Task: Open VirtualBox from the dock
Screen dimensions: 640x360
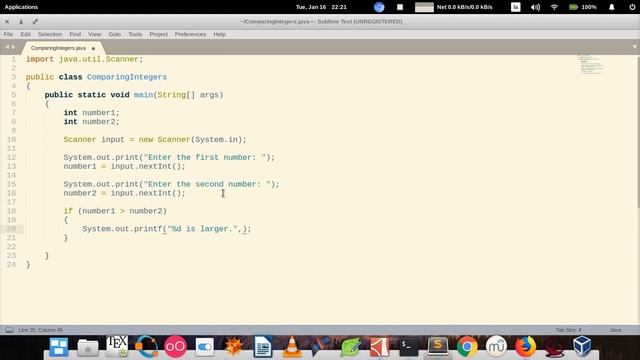Action: point(582,347)
